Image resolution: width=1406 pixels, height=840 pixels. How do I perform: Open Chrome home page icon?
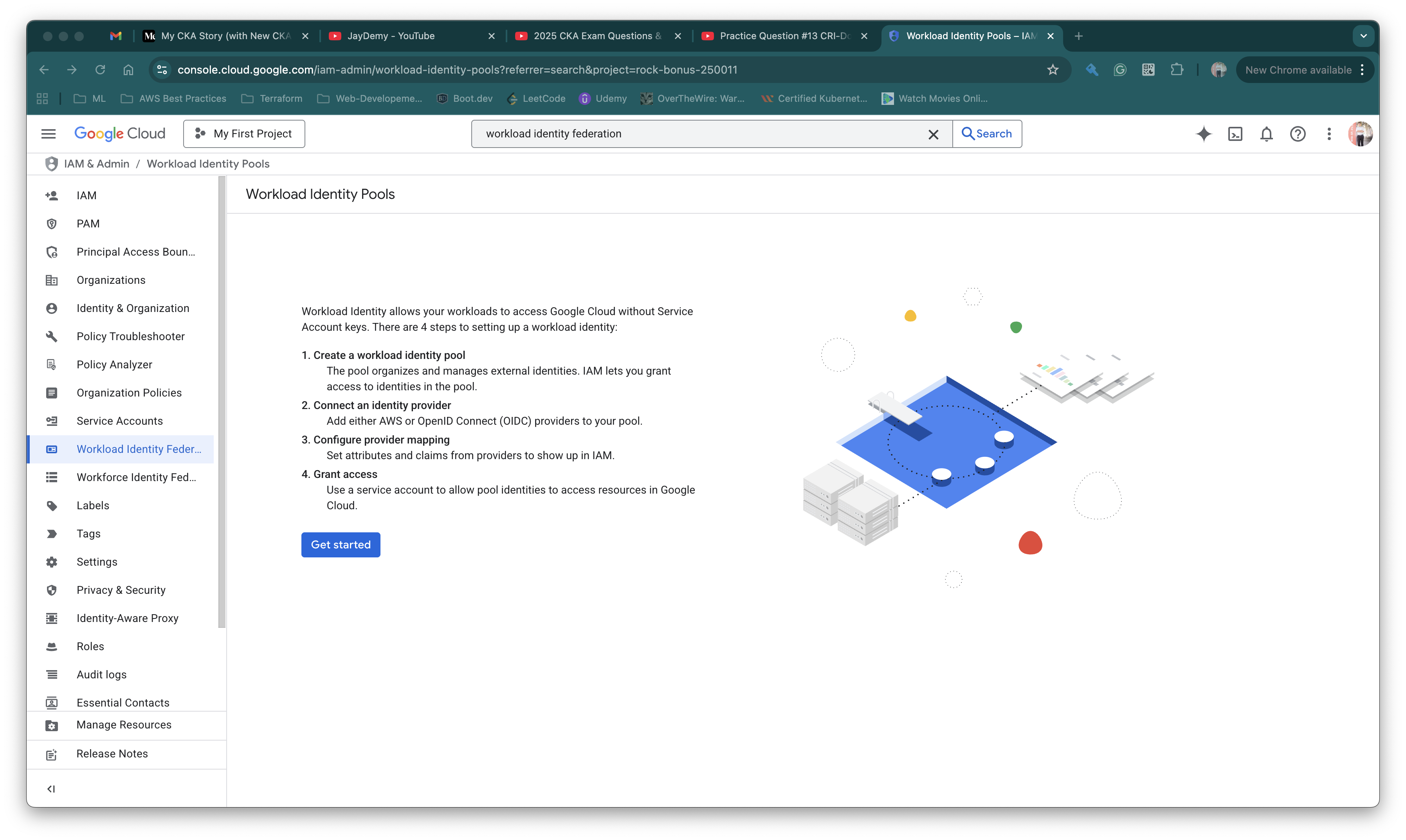coord(128,70)
